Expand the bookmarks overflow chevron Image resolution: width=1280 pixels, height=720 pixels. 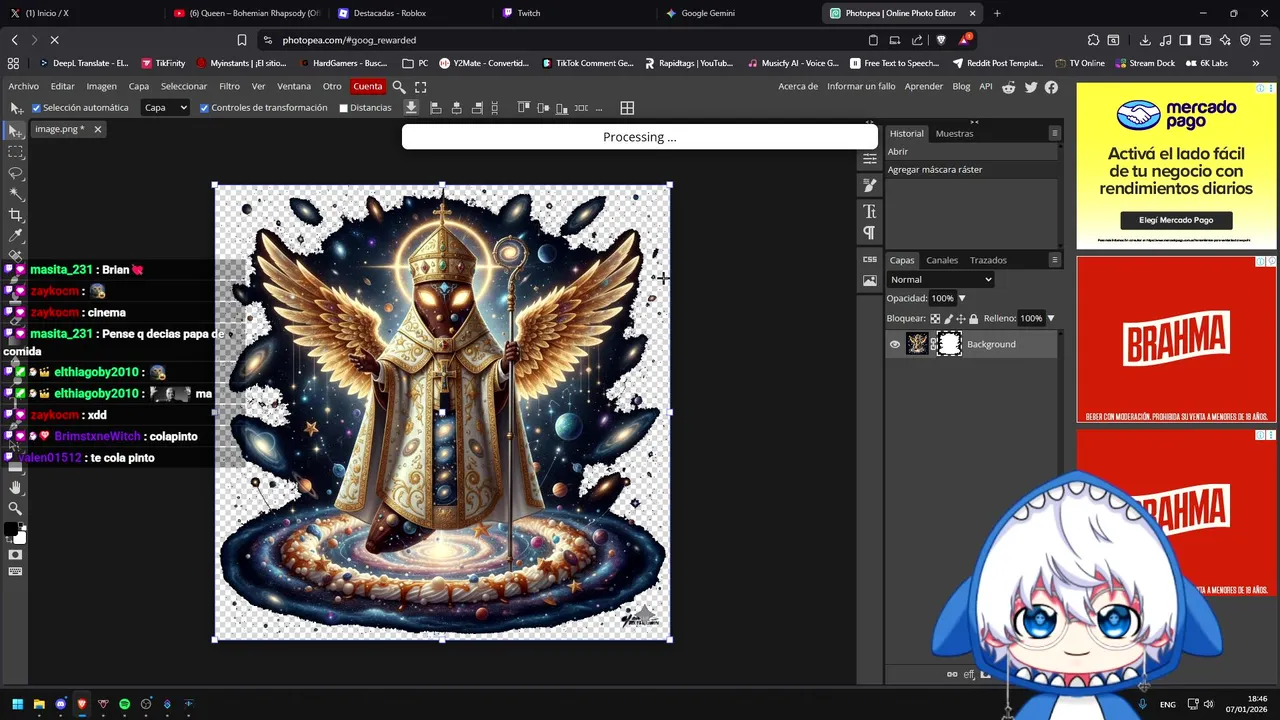pos(1255,63)
